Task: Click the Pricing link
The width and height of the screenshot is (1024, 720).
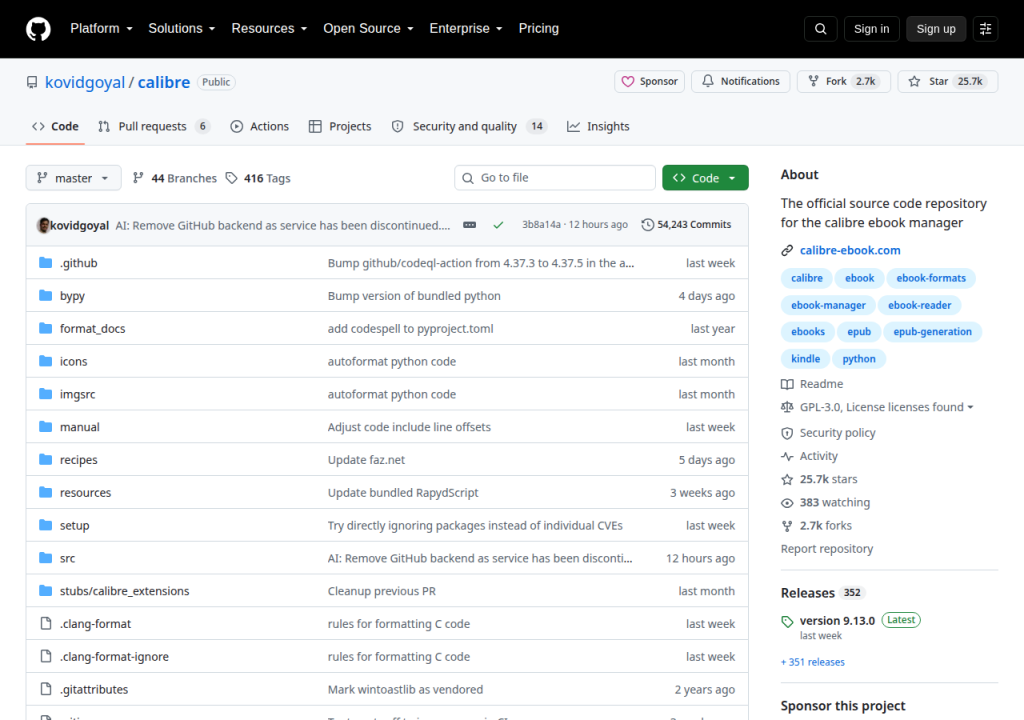Action: coord(539,29)
